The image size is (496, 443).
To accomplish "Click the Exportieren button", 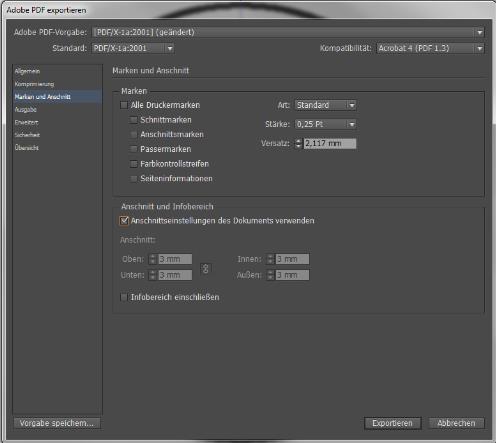I will (x=392, y=423).
